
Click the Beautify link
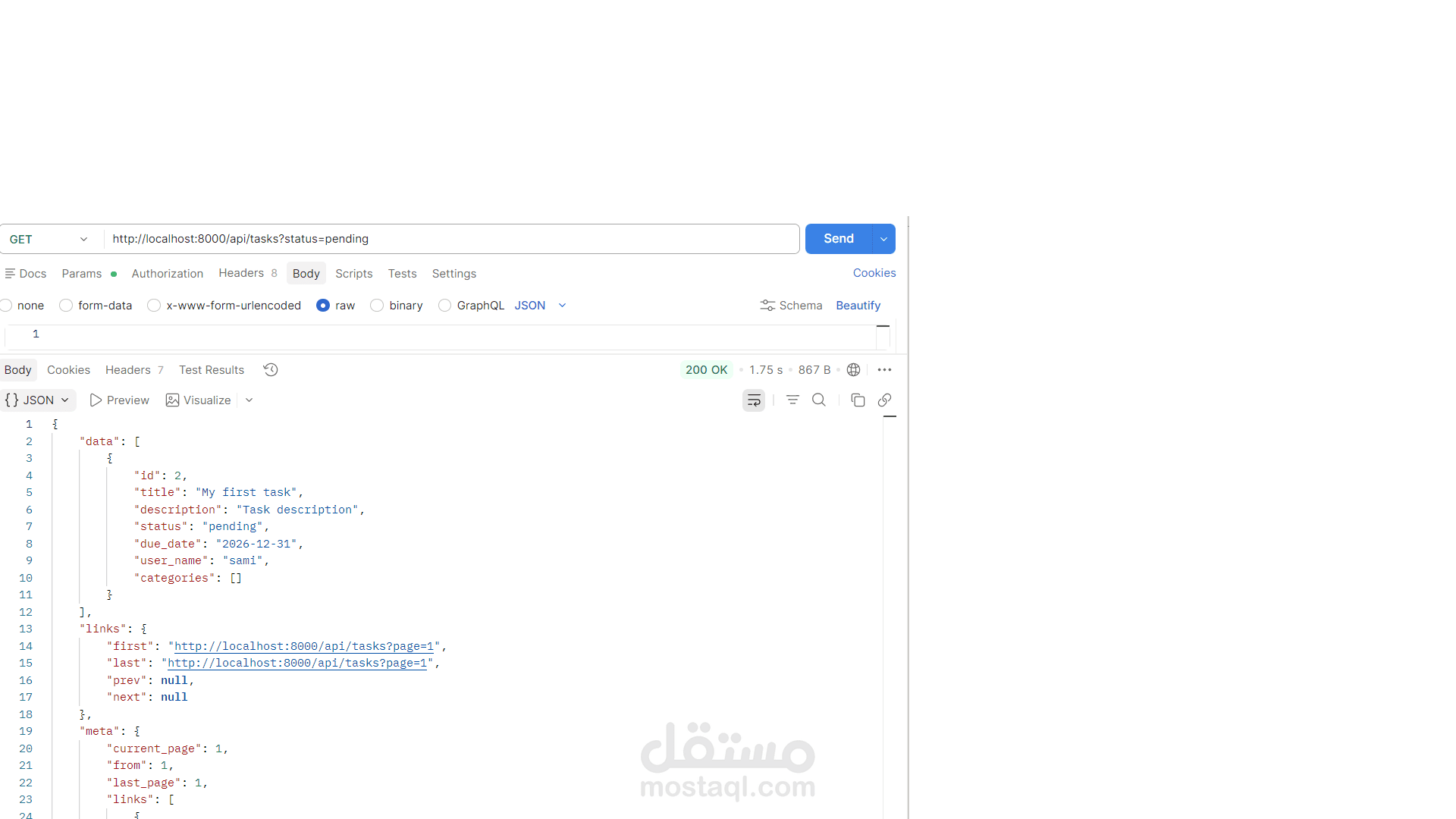click(x=858, y=306)
